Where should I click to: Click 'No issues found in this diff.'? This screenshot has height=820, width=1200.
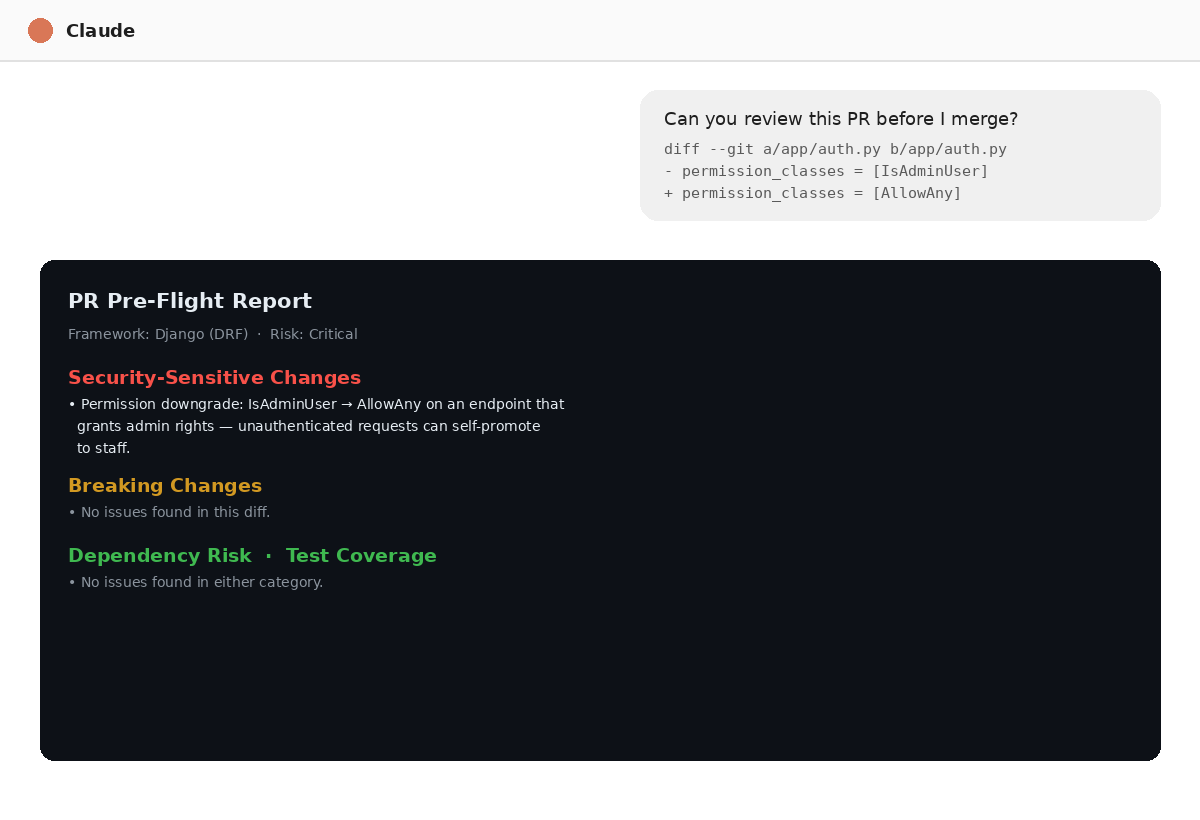coord(169,512)
